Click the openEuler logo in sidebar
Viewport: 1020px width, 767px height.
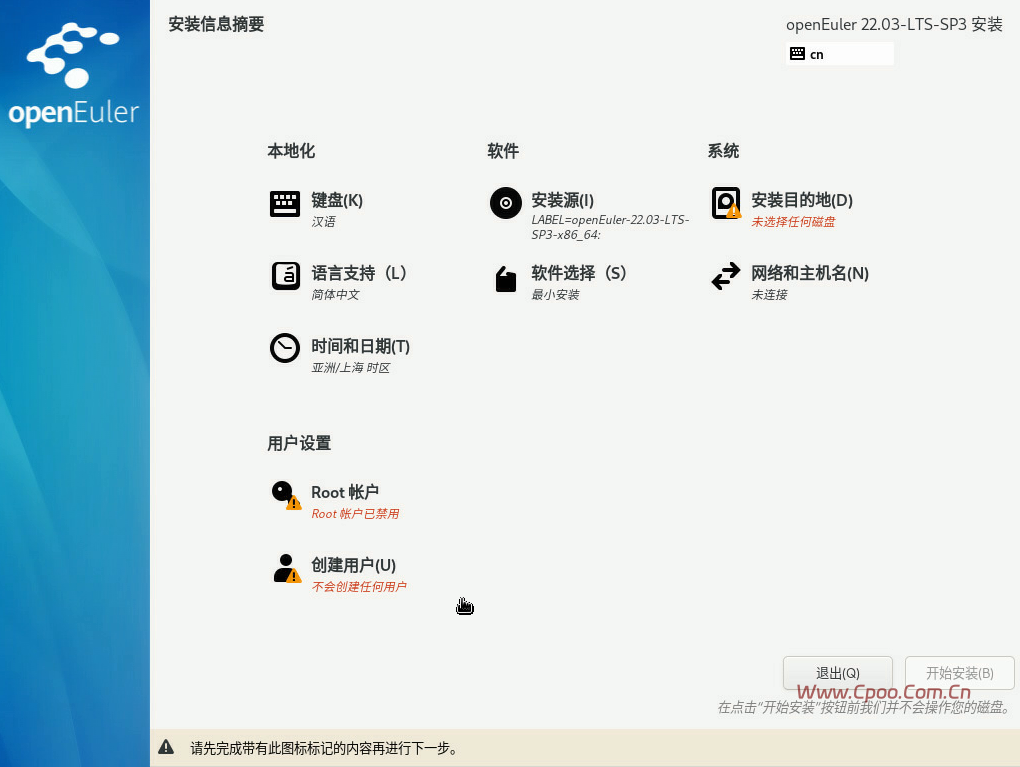click(74, 74)
